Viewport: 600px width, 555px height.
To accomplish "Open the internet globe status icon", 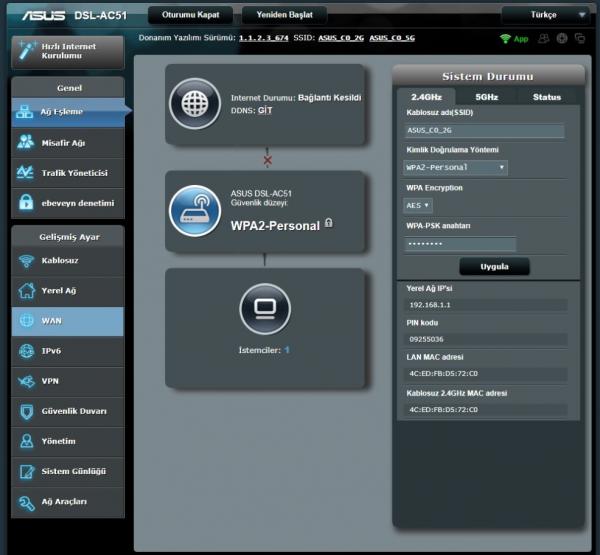I will pyautogui.click(x=195, y=104).
